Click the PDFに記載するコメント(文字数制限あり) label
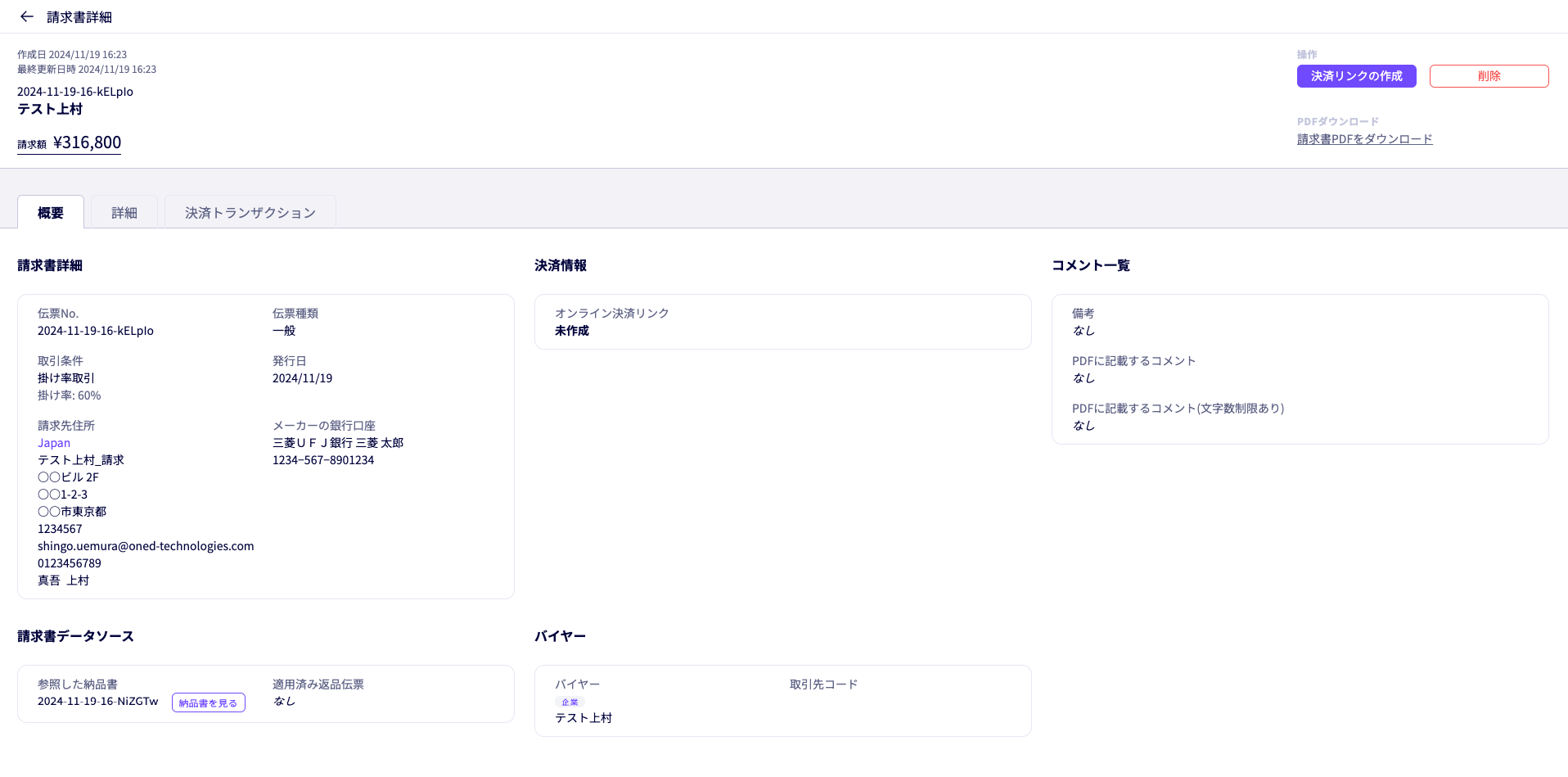Image resolution: width=1568 pixels, height=777 pixels. (x=1178, y=409)
